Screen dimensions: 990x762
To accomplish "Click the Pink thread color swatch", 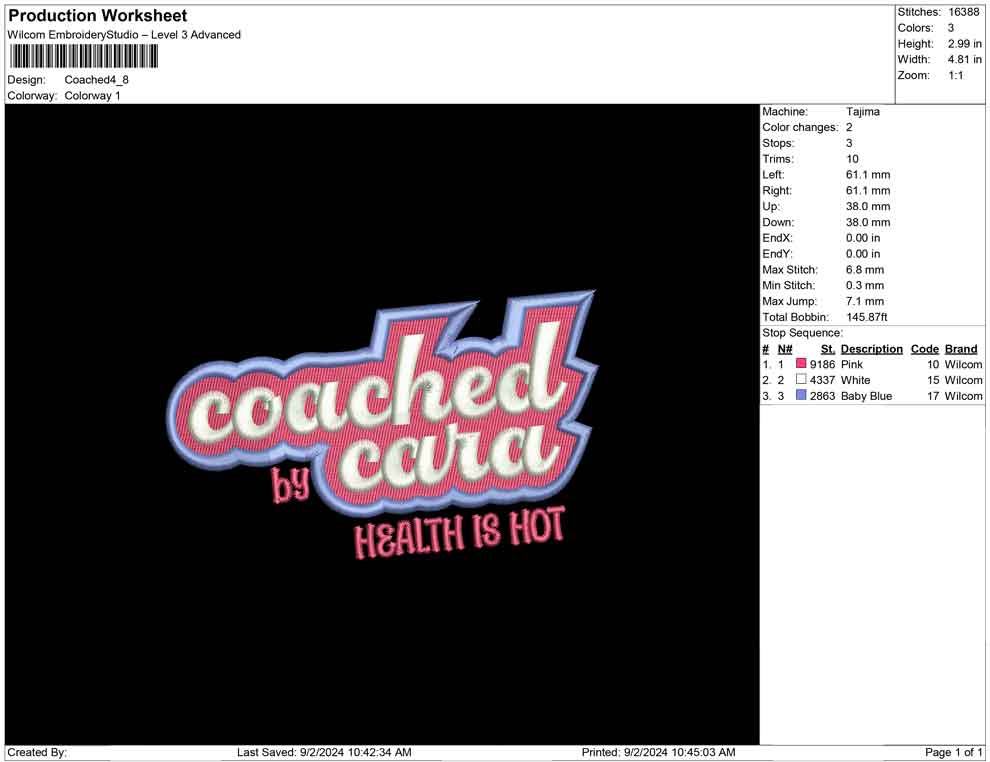I will coord(801,365).
